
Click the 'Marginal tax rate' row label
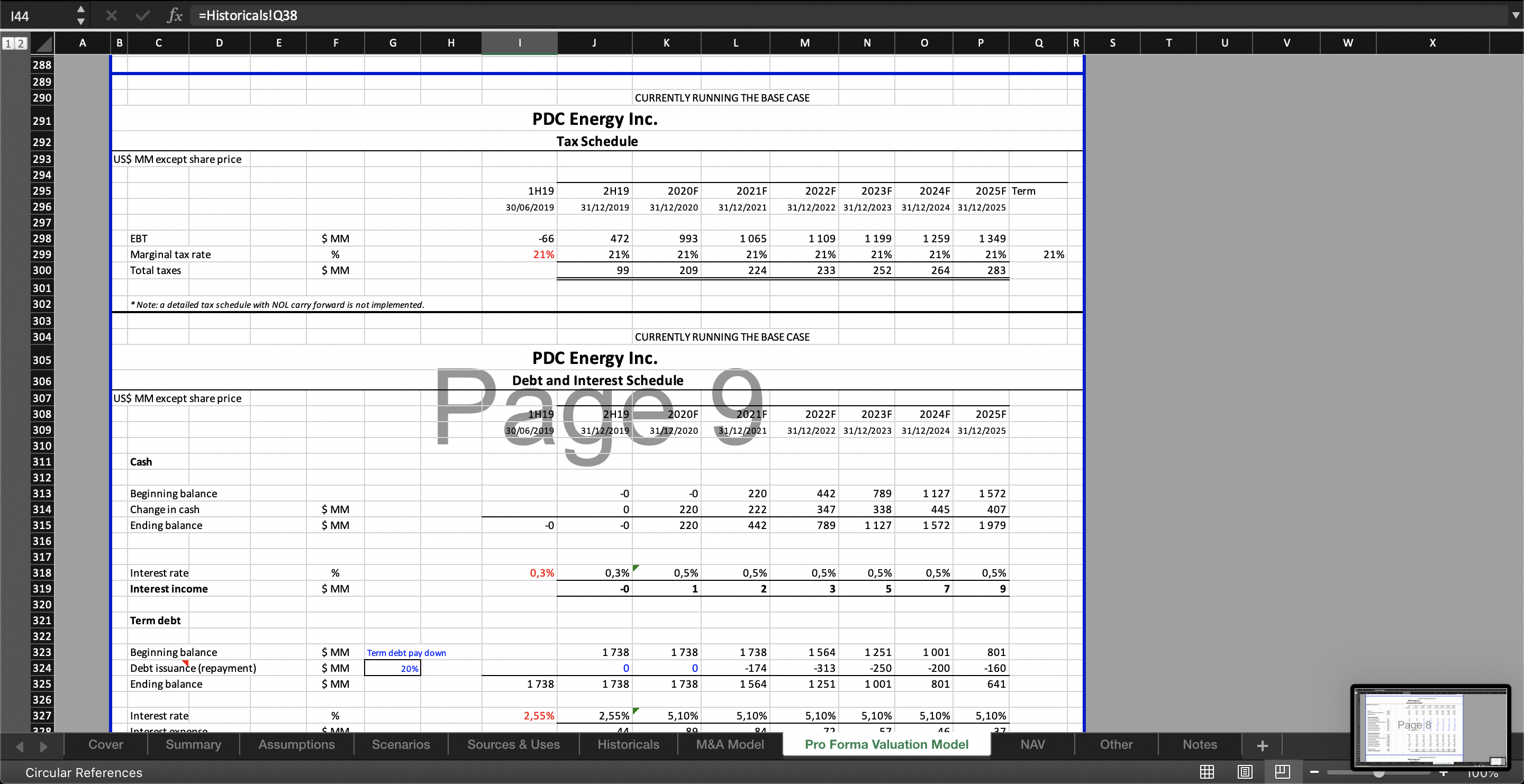[x=170, y=254]
